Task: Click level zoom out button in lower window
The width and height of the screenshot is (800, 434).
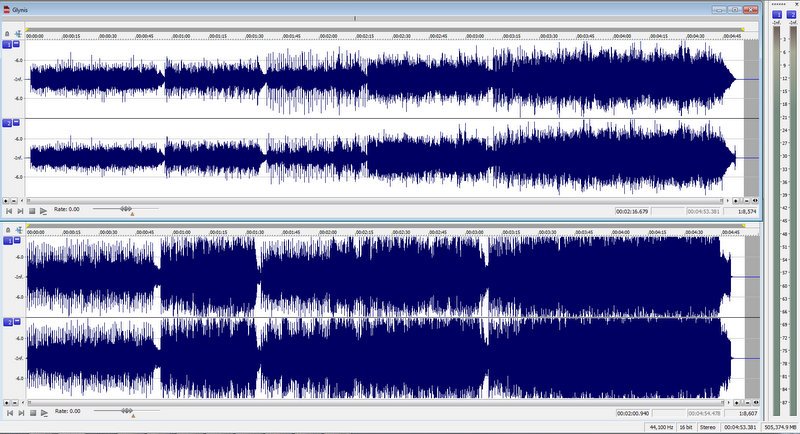Action: 14,403
